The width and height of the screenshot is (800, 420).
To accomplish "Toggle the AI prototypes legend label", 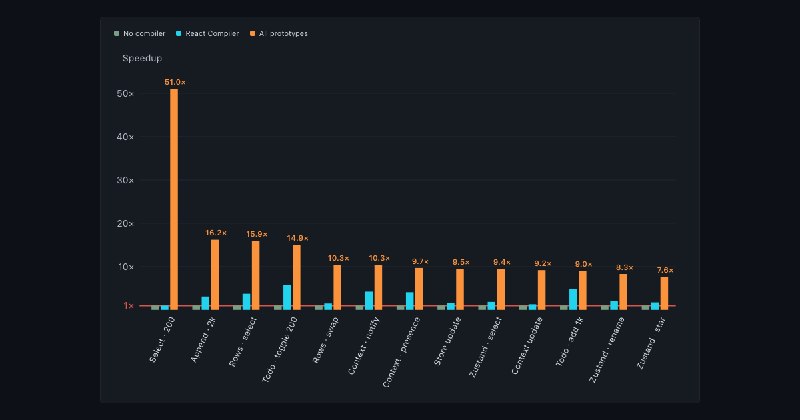I will 283,34.
